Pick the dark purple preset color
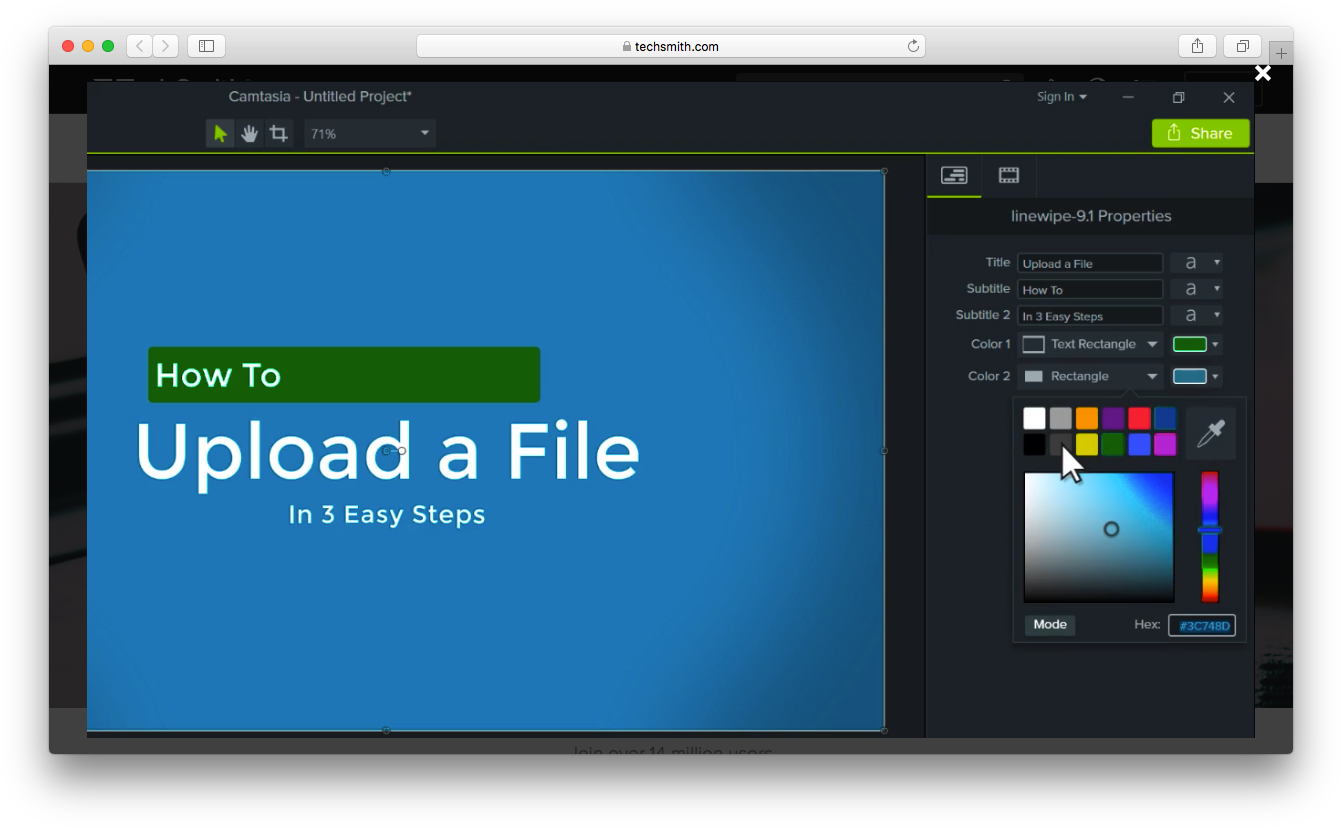Image resolution: width=1341 pixels, height=828 pixels. [1113, 418]
